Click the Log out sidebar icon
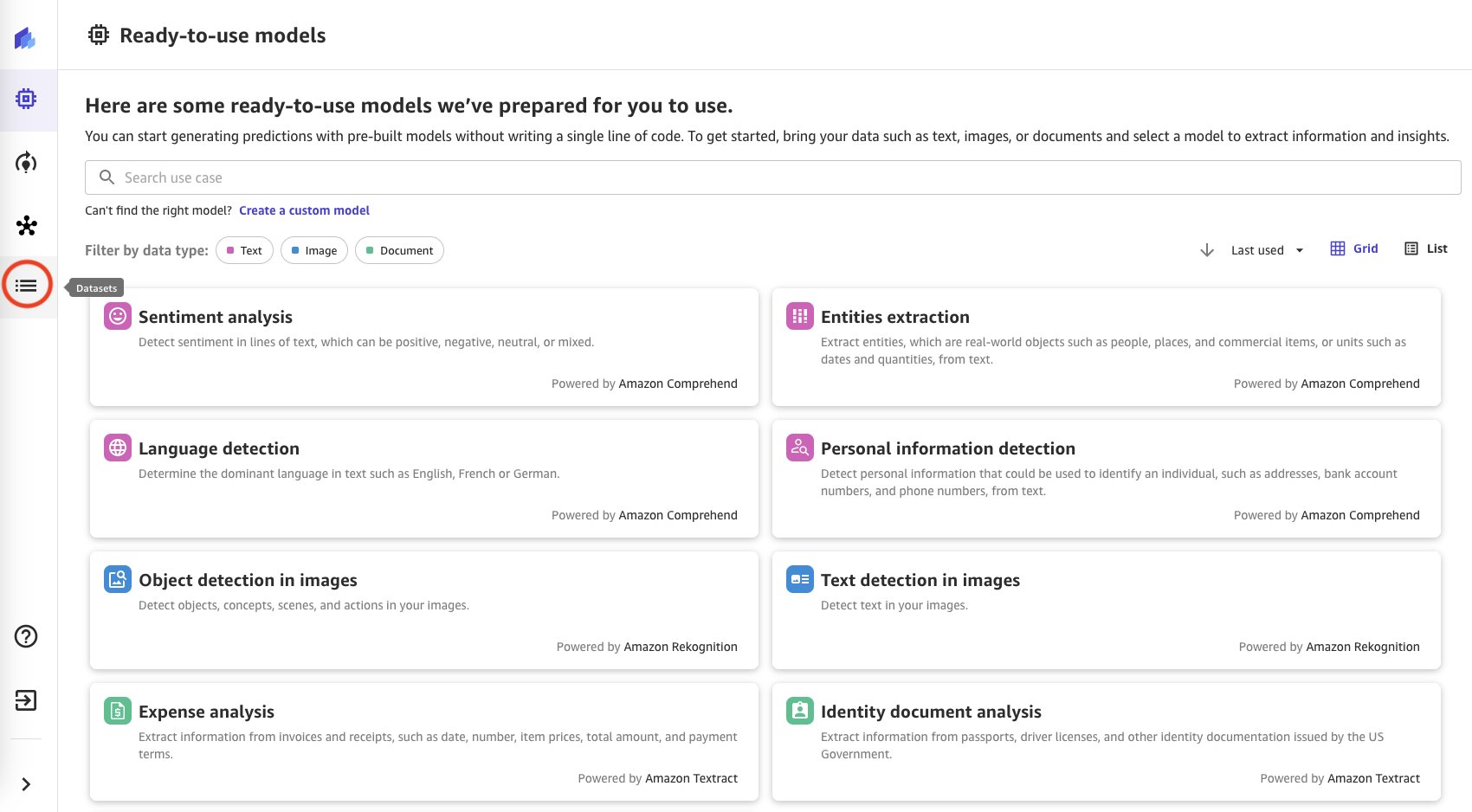The height and width of the screenshot is (812, 1472). tap(26, 700)
